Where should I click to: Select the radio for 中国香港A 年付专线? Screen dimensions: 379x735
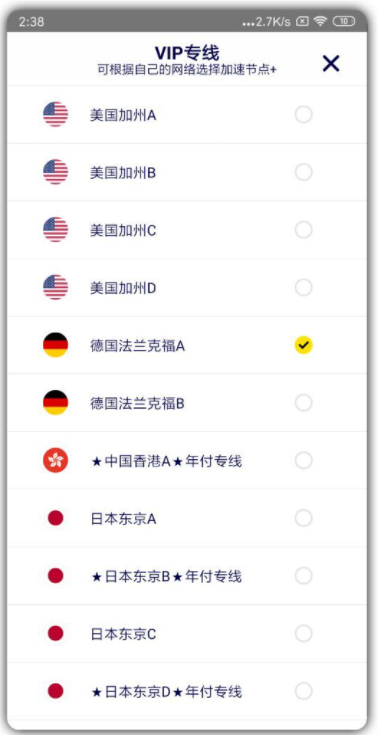tap(304, 460)
